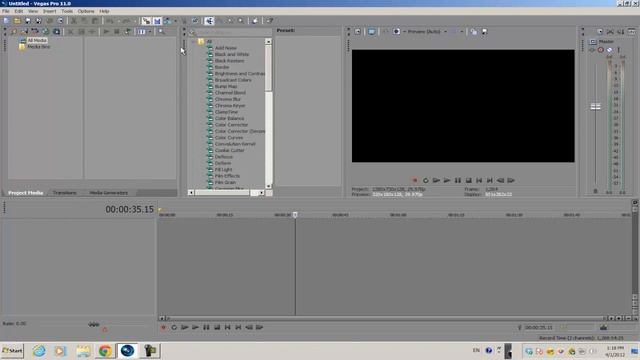
Task: Select Color Corrector effect
Action: pyautogui.click(x=231, y=125)
